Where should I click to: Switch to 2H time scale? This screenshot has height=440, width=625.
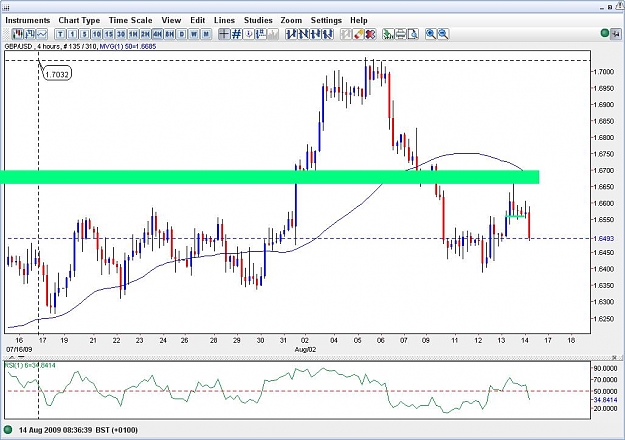[145, 34]
